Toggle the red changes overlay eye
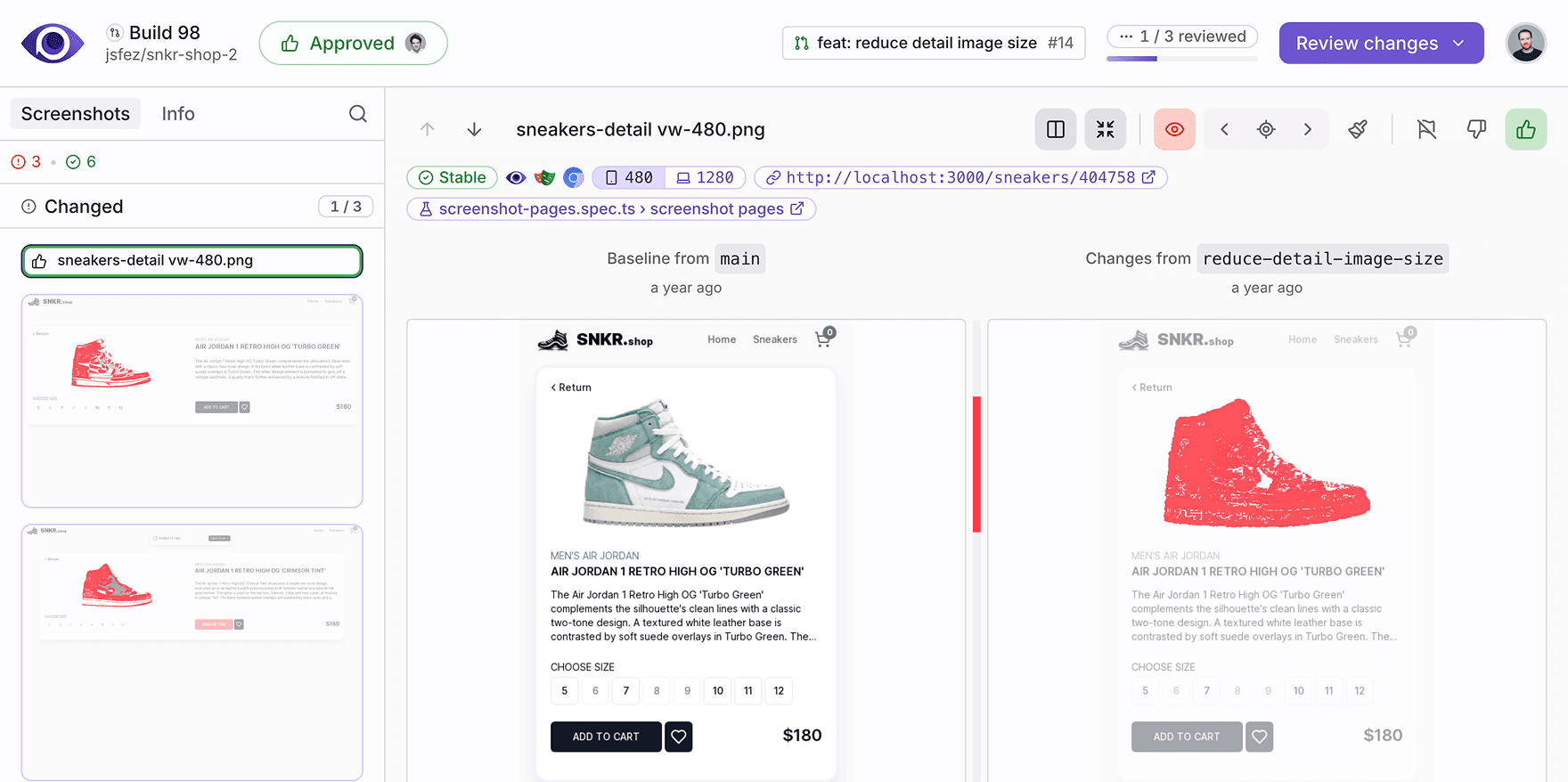 point(1174,130)
